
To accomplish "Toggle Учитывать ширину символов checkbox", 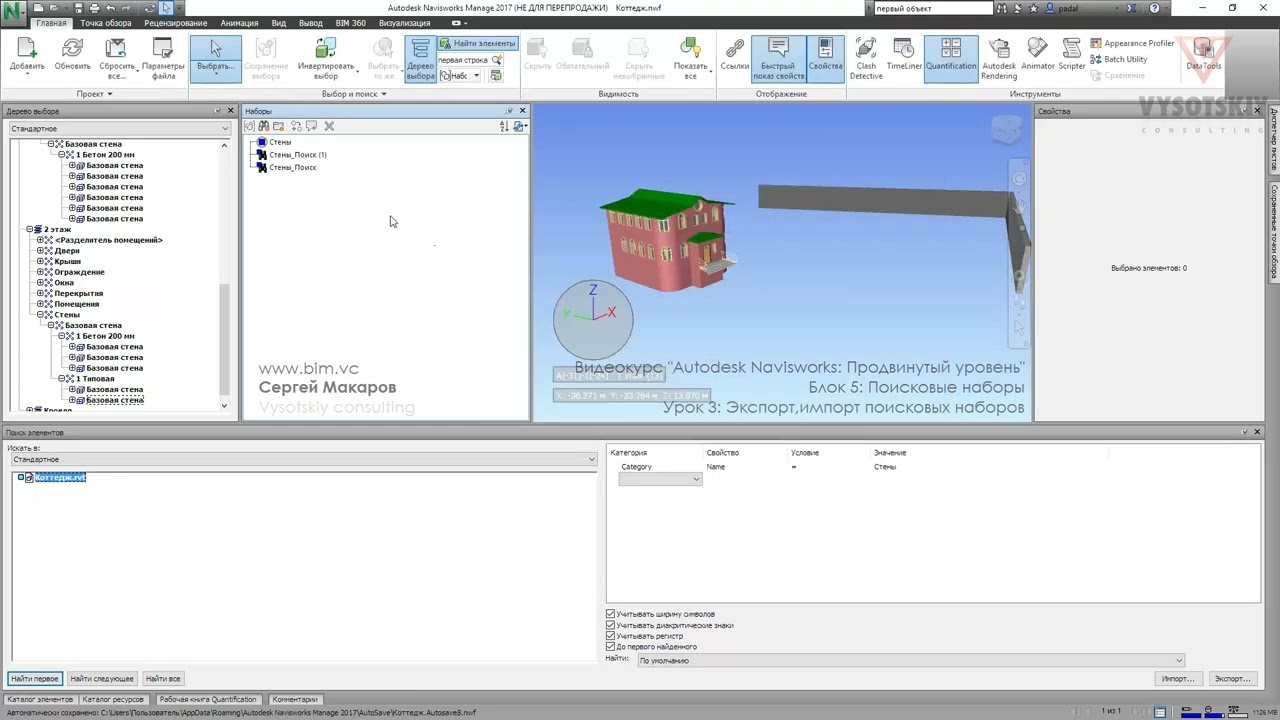I will (x=611, y=614).
